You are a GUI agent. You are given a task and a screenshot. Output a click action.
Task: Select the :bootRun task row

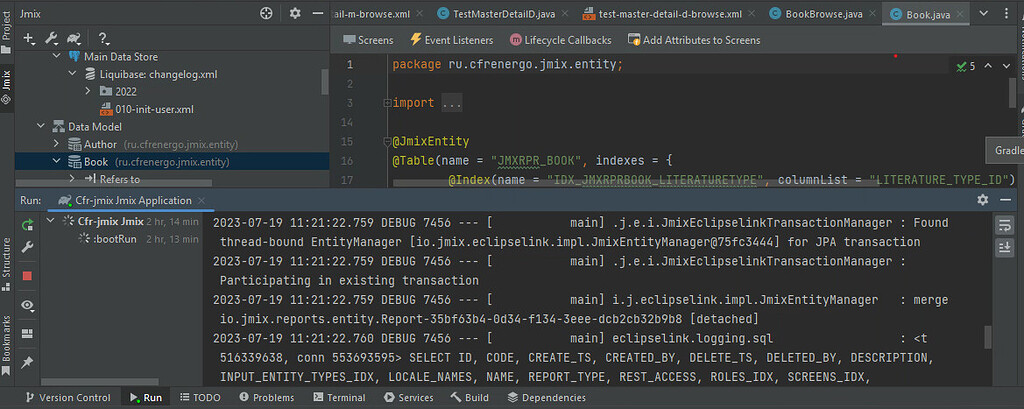(x=138, y=239)
